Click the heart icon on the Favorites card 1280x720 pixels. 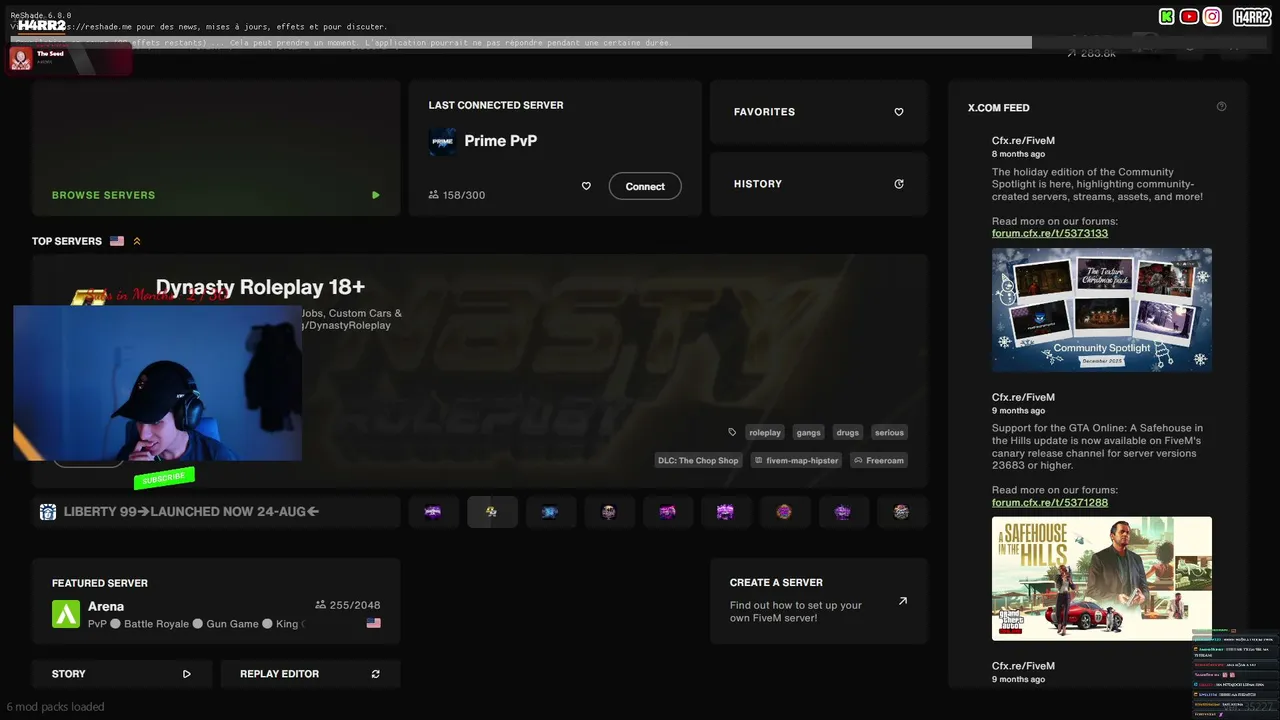tap(899, 112)
